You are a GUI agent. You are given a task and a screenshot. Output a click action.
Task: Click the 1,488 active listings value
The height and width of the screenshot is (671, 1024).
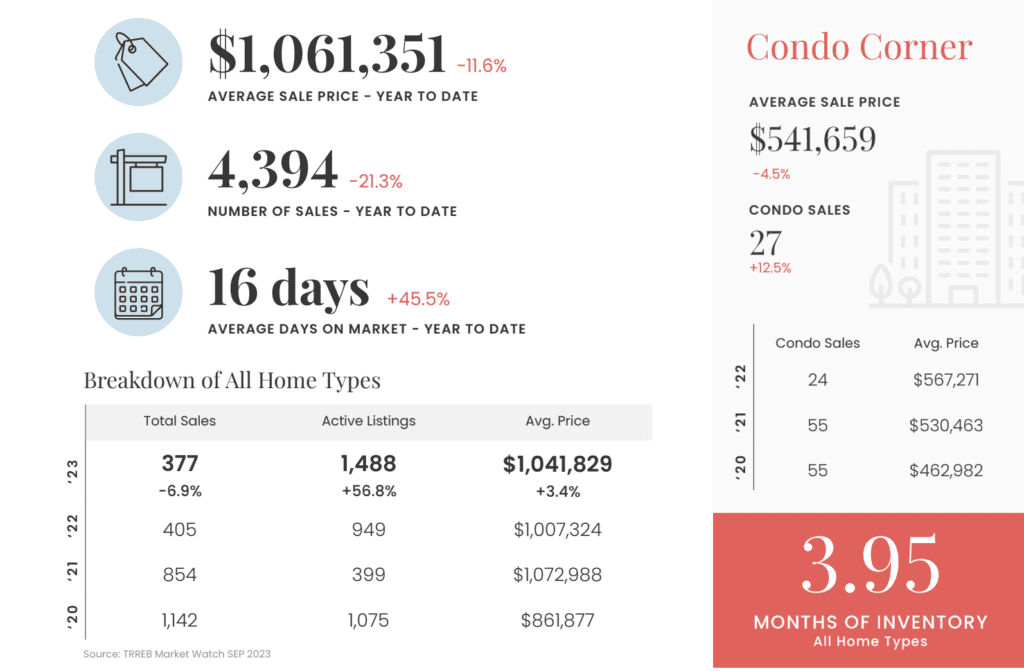pyautogui.click(x=368, y=463)
